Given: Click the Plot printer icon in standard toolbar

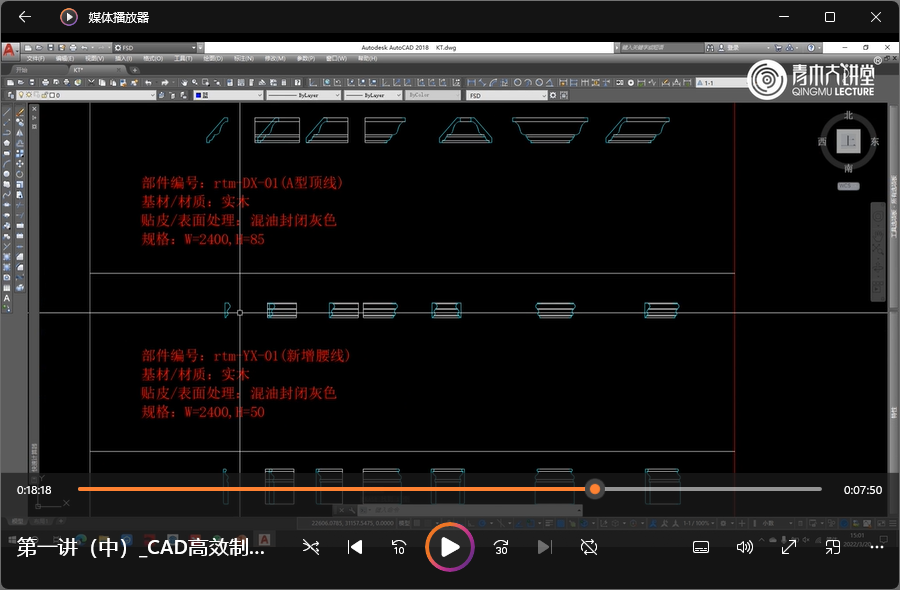Looking at the screenshot, I should [x=45, y=83].
